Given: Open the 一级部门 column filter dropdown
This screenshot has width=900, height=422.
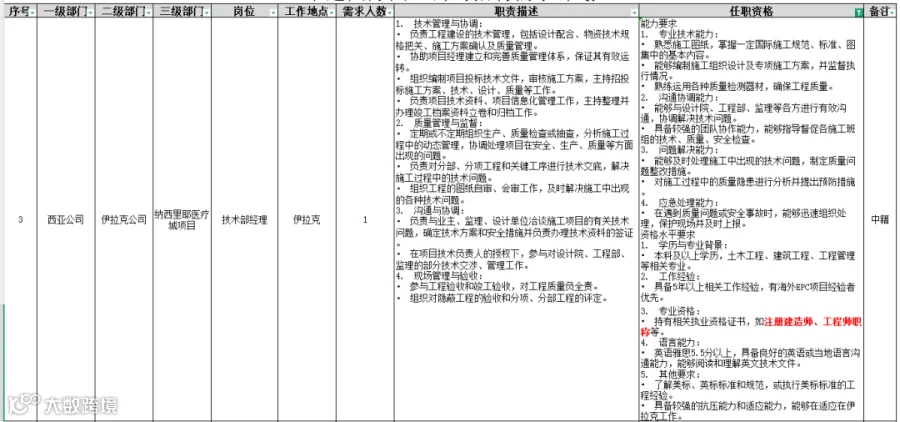Looking at the screenshot, I should click(x=90, y=13).
